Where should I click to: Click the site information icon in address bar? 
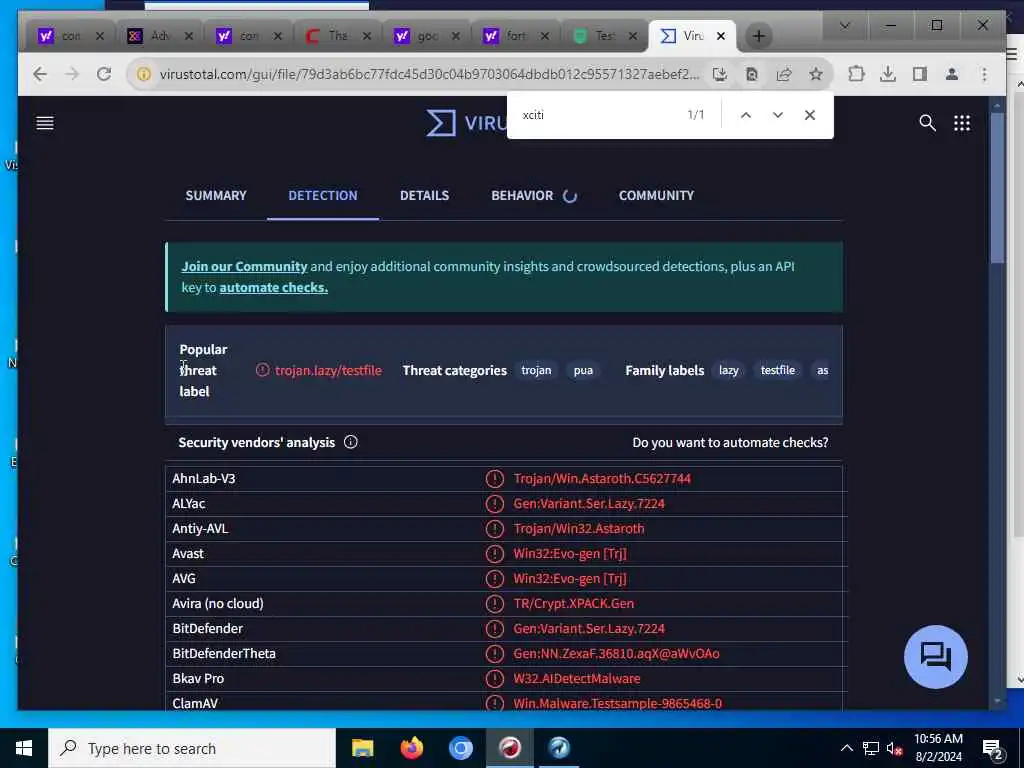(x=144, y=74)
